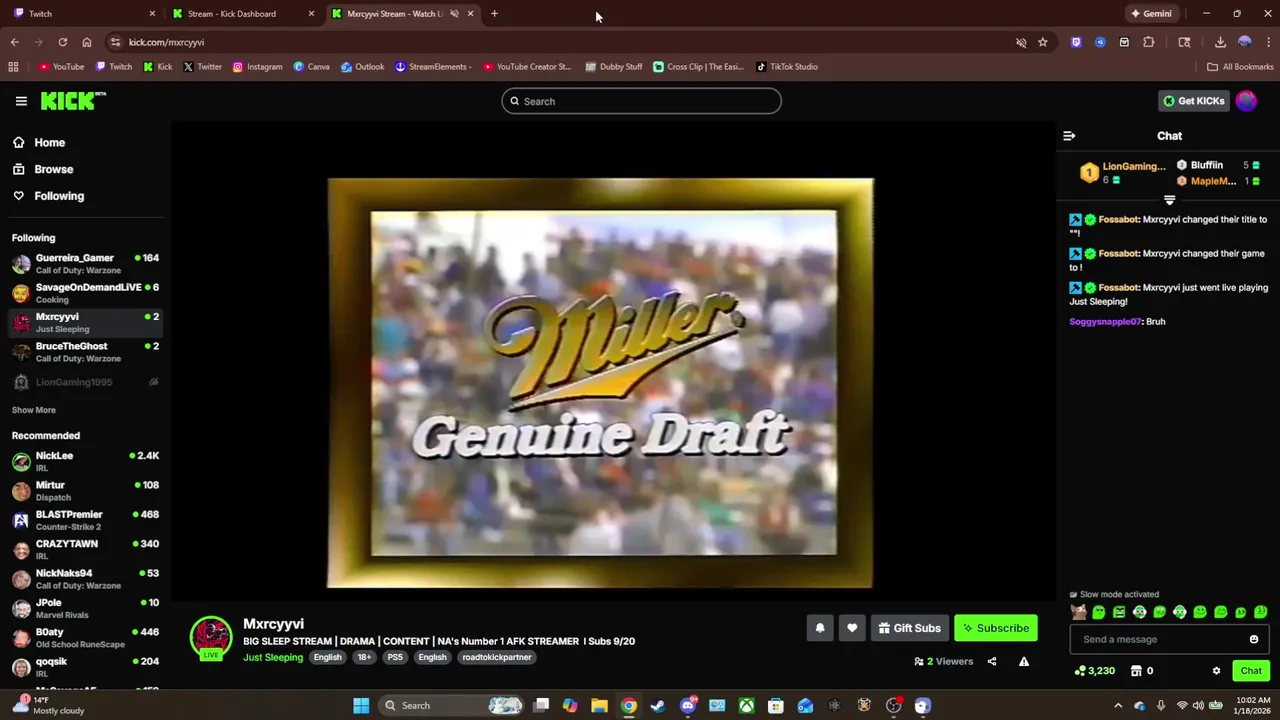Click the 18+ stream tag

[x=364, y=657]
